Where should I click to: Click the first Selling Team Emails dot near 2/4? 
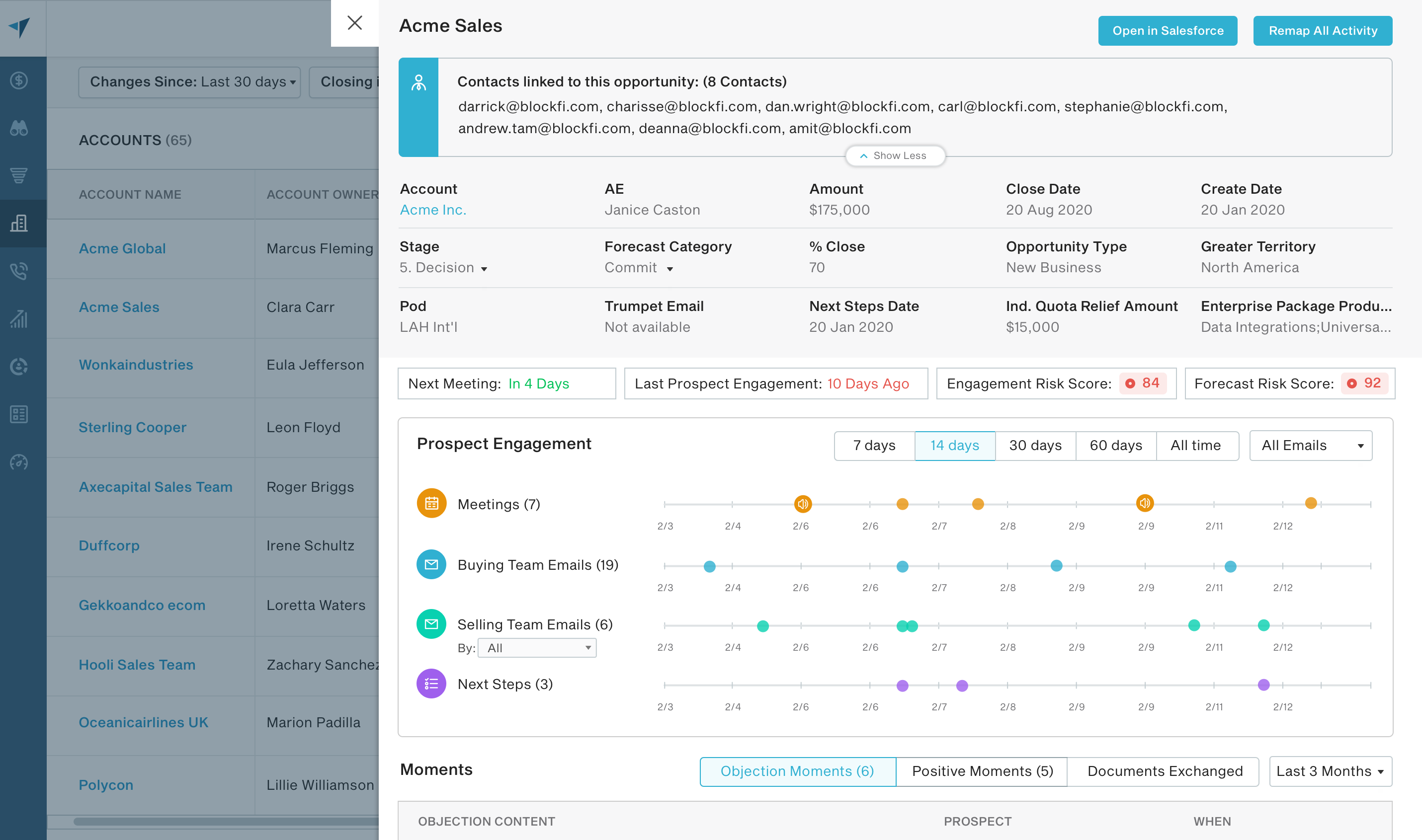[763, 626]
